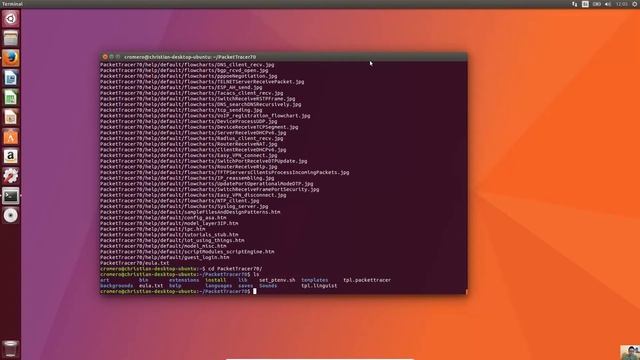Click the Terminal label in the top panel
Screen dimensions: 640x360
point(12,4)
